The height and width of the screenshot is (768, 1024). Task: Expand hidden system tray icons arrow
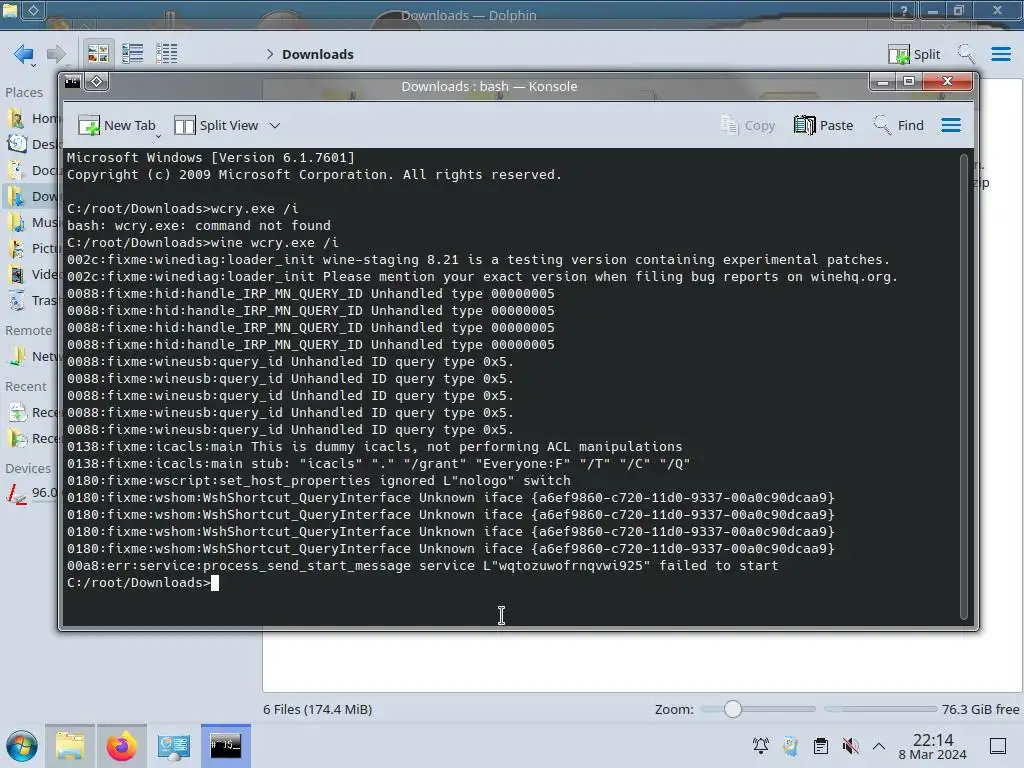[x=879, y=746]
